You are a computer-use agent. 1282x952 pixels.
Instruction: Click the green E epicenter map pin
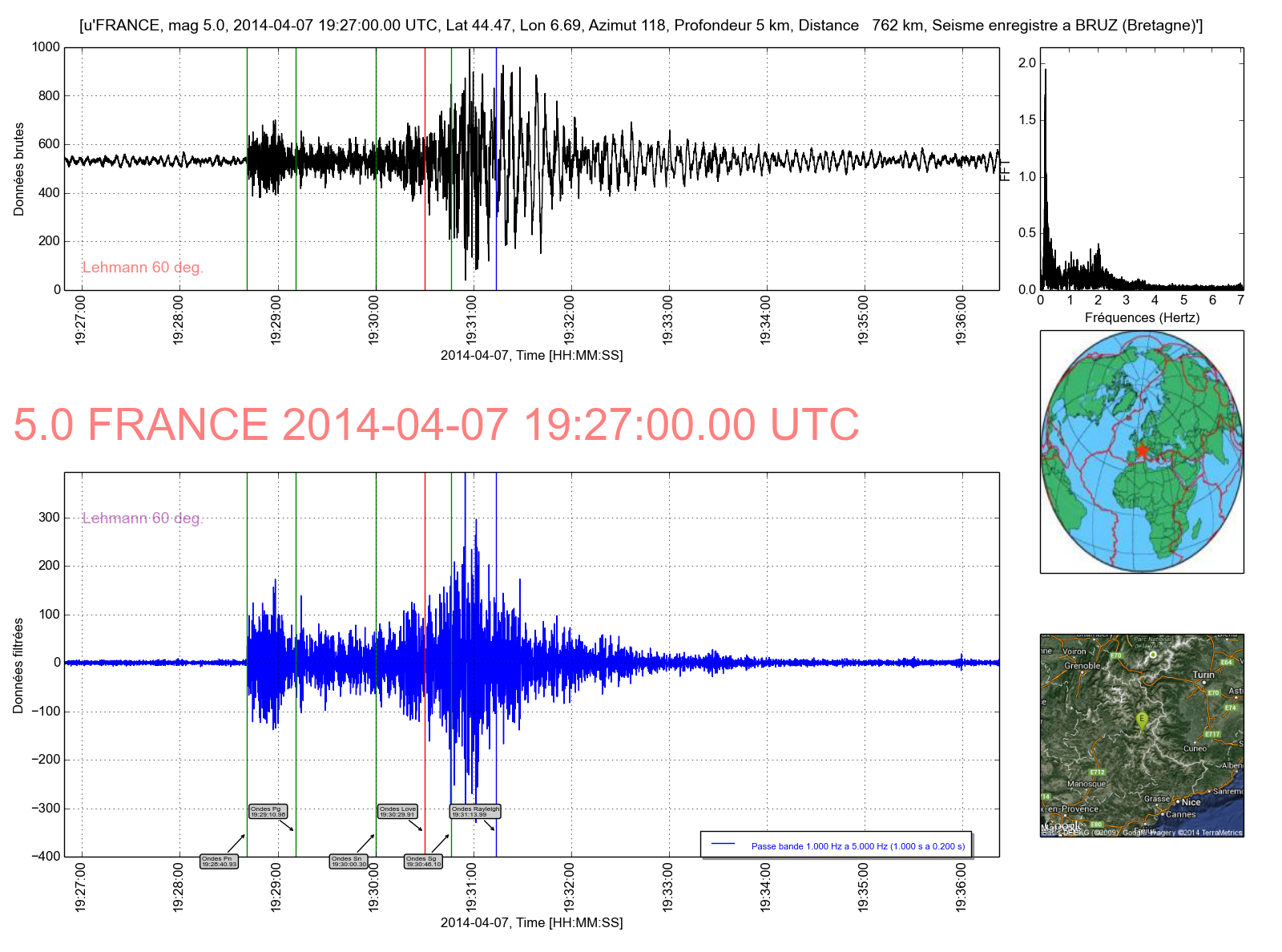coord(1142,720)
